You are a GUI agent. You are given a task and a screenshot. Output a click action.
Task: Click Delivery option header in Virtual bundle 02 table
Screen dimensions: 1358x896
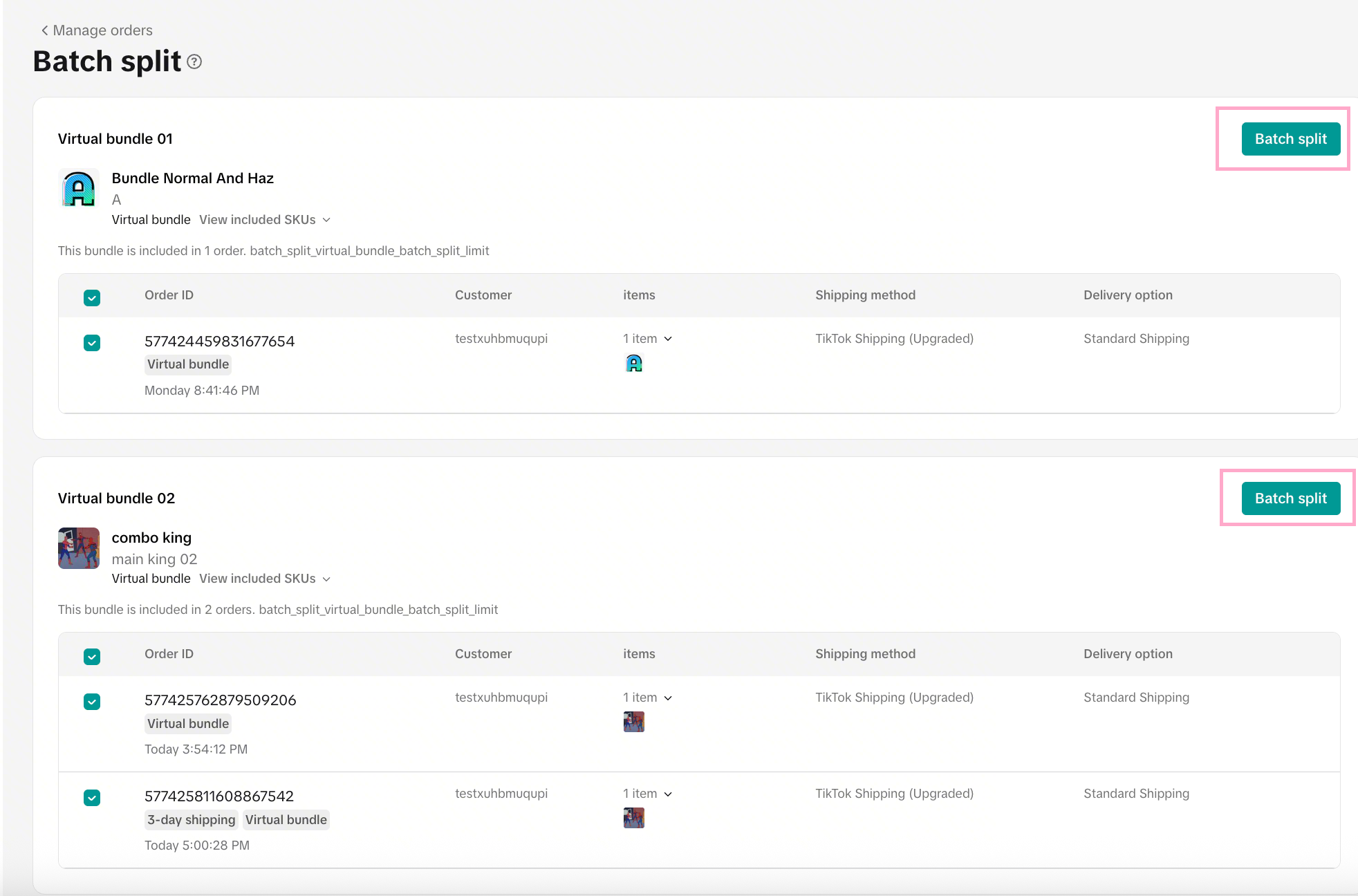click(x=1128, y=654)
